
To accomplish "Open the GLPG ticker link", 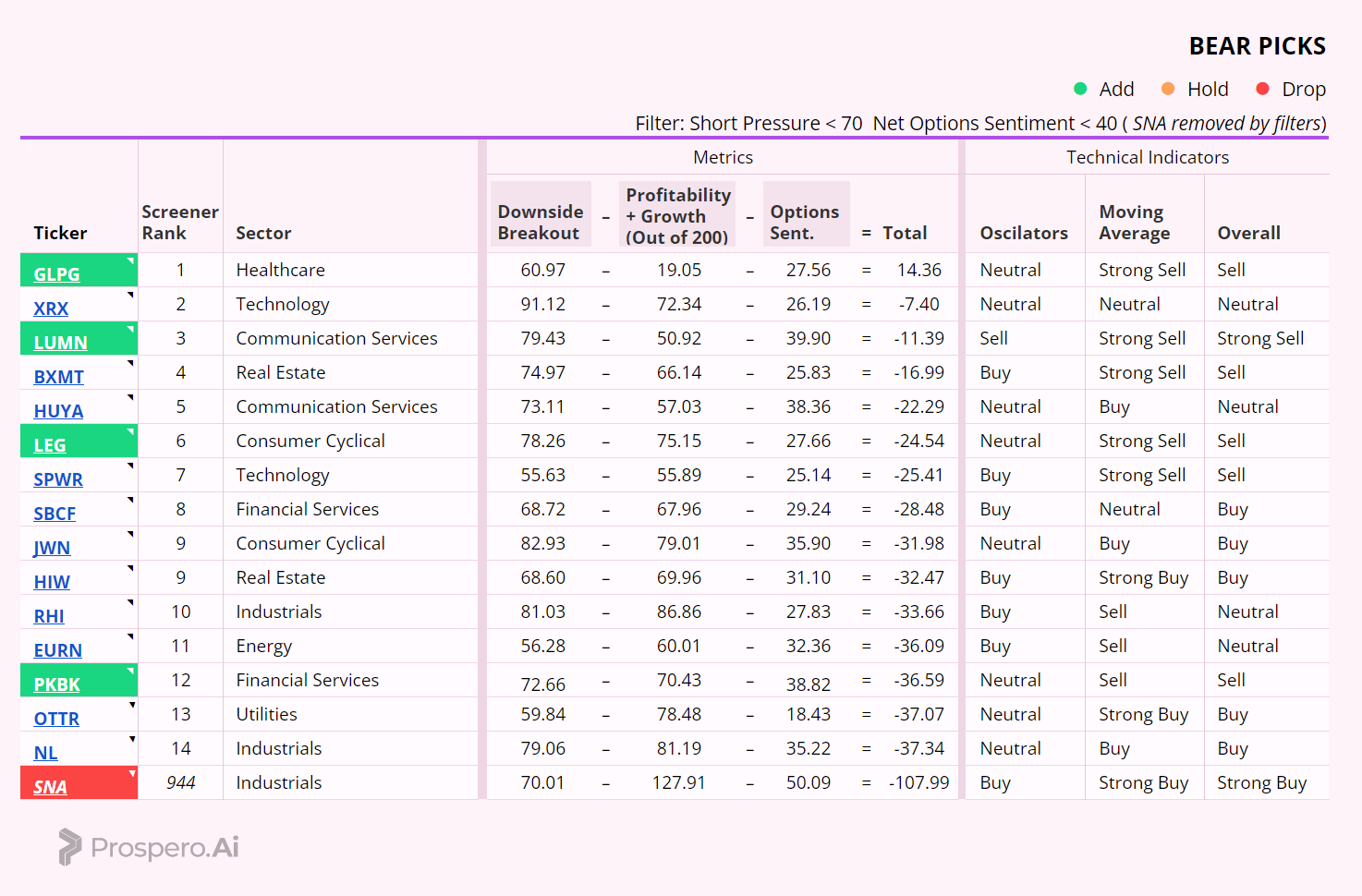I will (56, 274).
